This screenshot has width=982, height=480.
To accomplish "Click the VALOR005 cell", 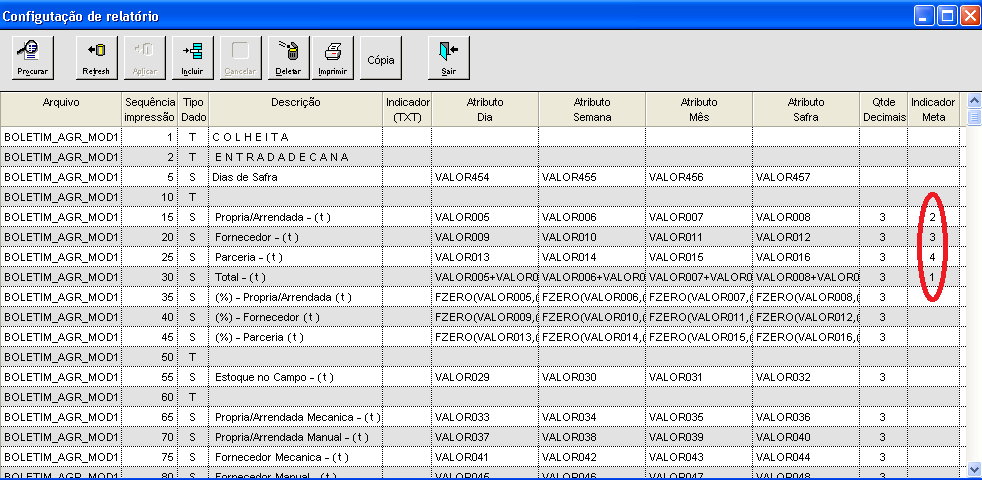I will [x=485, y=217].
